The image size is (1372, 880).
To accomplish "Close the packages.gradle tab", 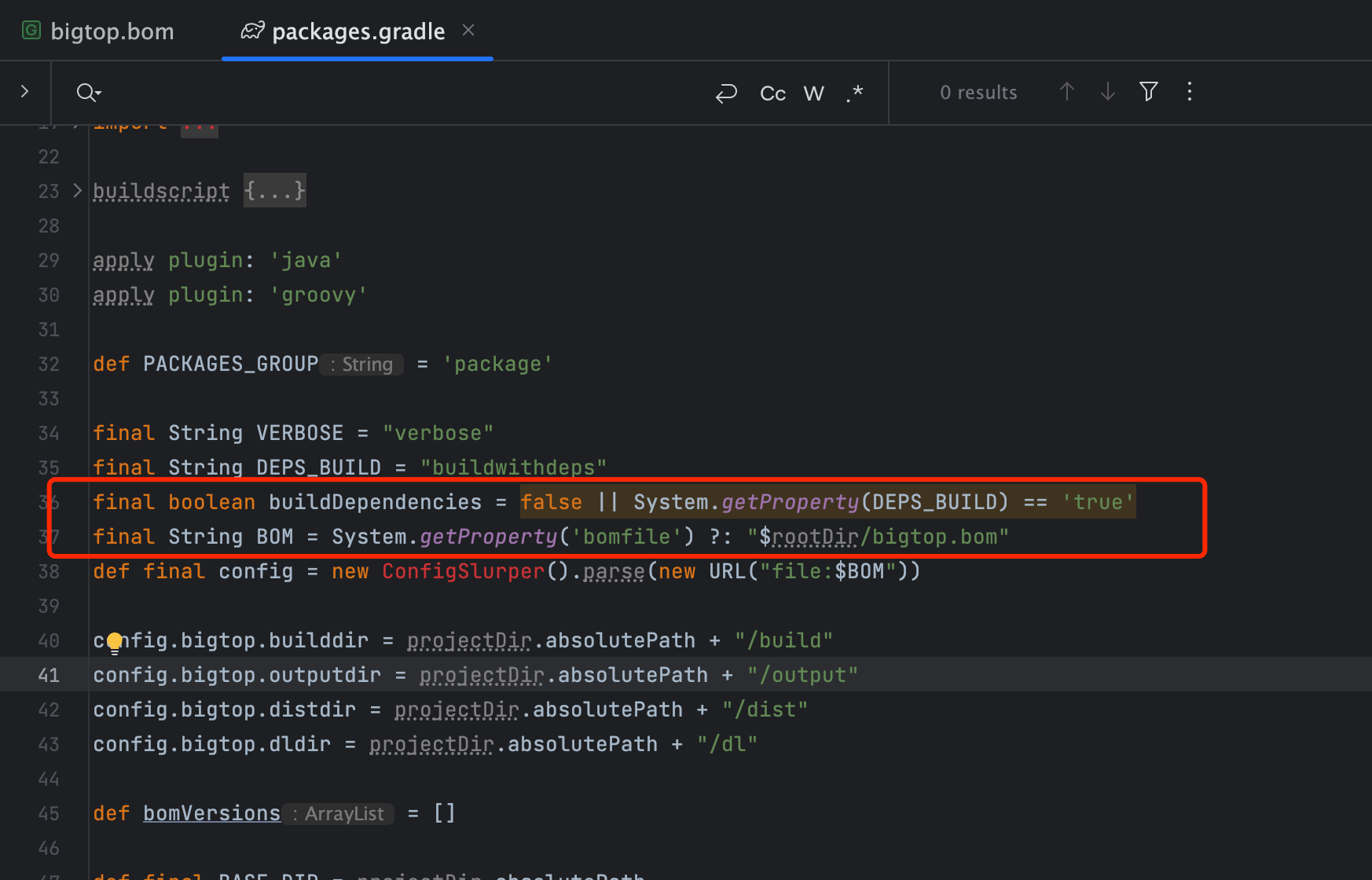I will coord(468,30).
